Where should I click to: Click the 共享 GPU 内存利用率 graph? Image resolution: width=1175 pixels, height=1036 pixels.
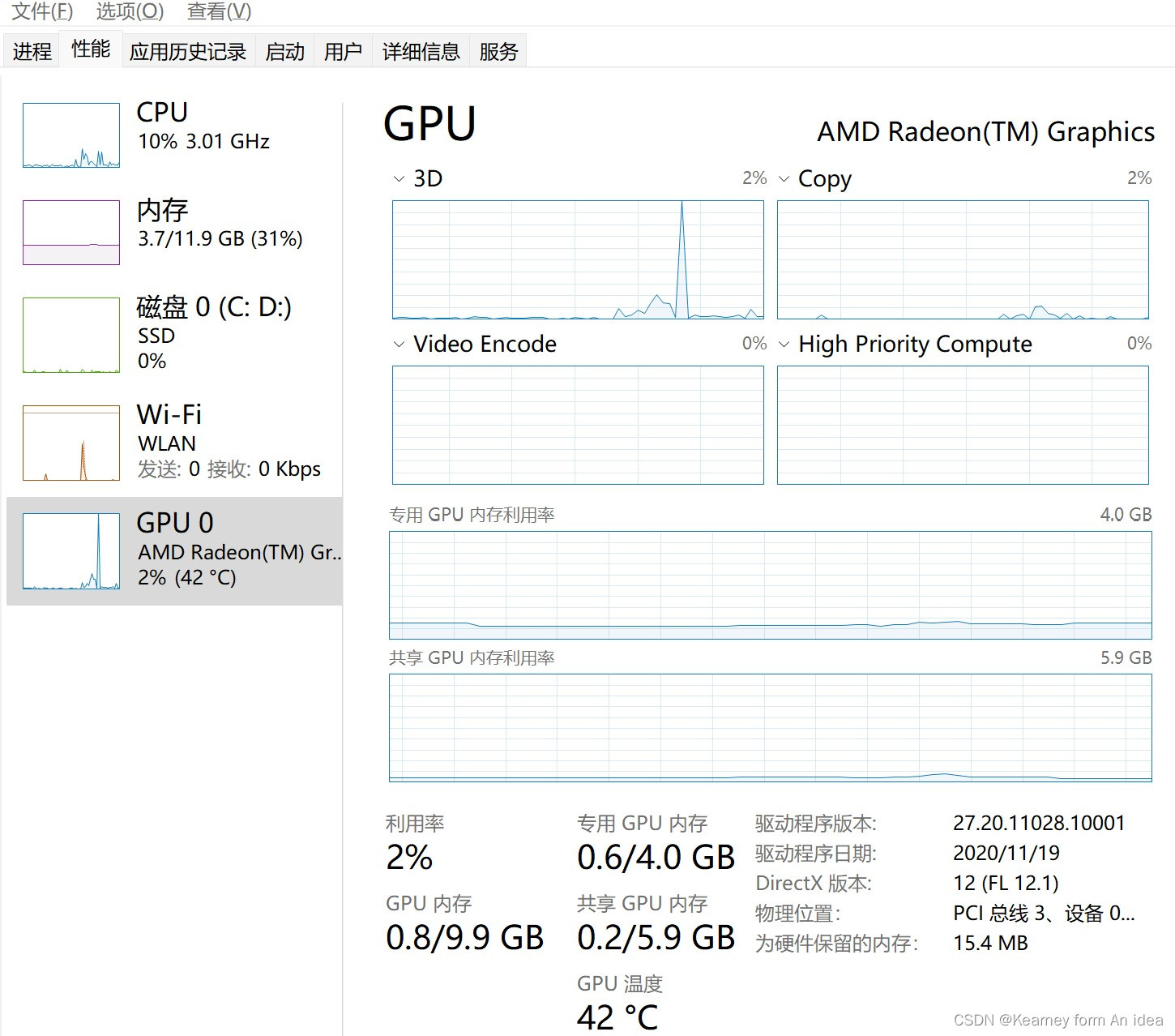point(770,727)
